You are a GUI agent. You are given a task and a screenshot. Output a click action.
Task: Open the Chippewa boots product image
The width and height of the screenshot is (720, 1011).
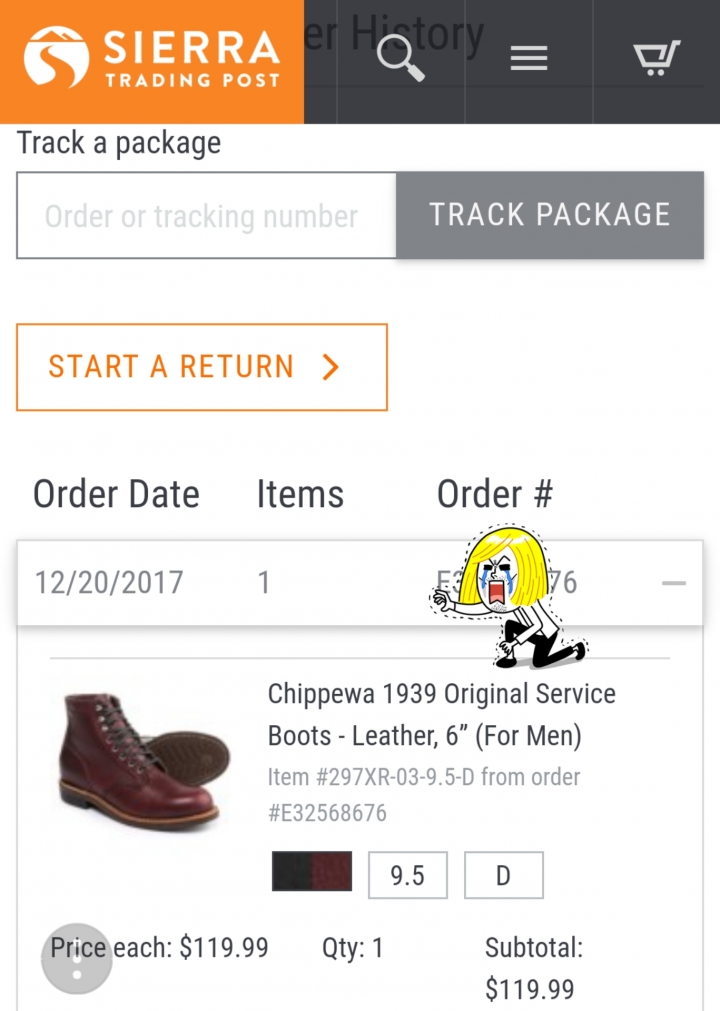tap(144, 759)
